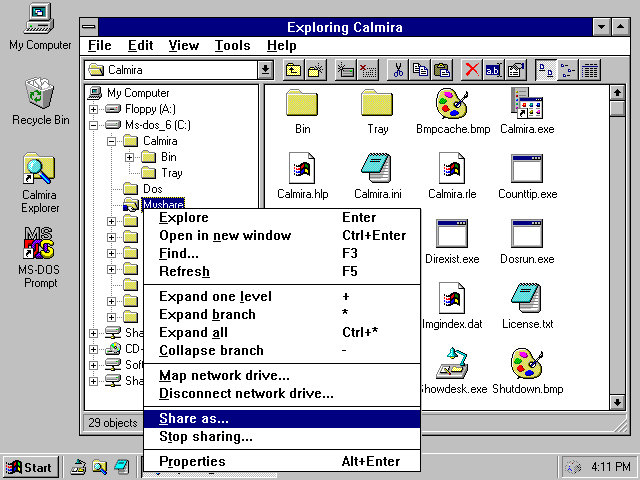
Task: Select the Calmira.rle file icon
Action: pos(451,168)
